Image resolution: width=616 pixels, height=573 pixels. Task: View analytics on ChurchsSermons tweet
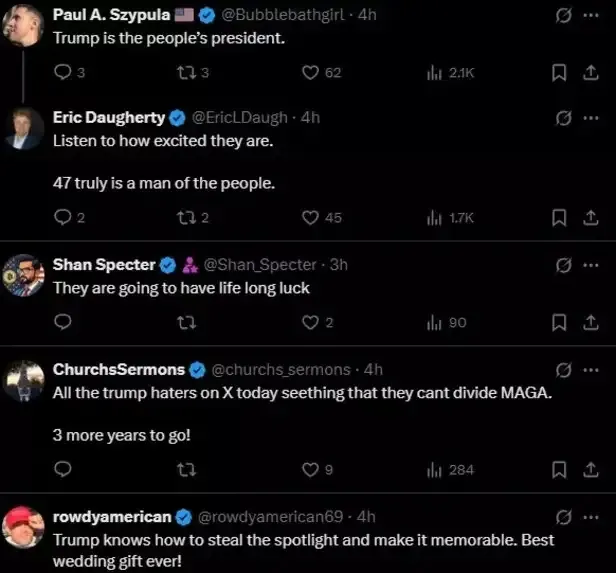click(436, 469)
